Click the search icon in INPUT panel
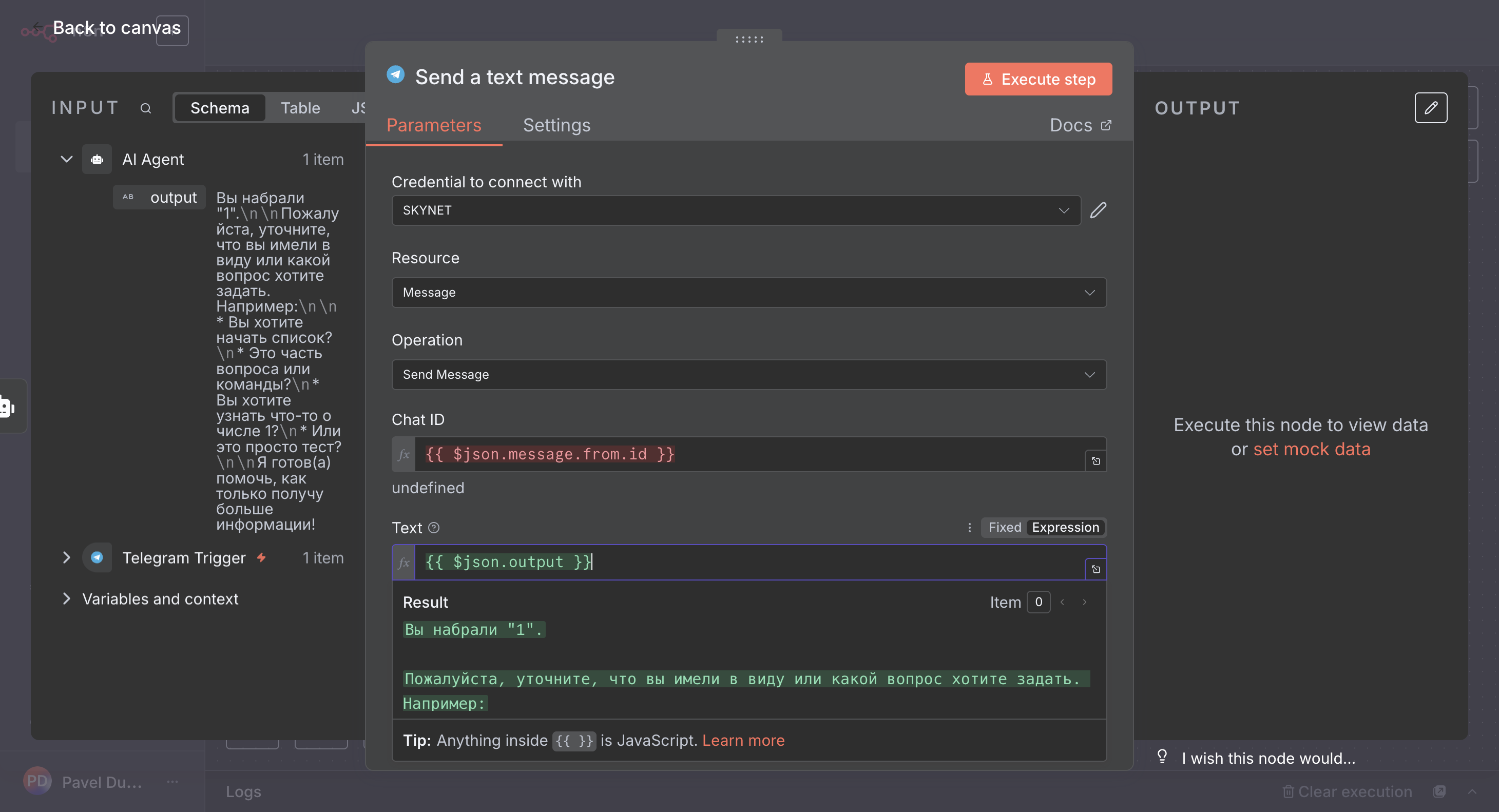1499x812 pixels. 145,108
